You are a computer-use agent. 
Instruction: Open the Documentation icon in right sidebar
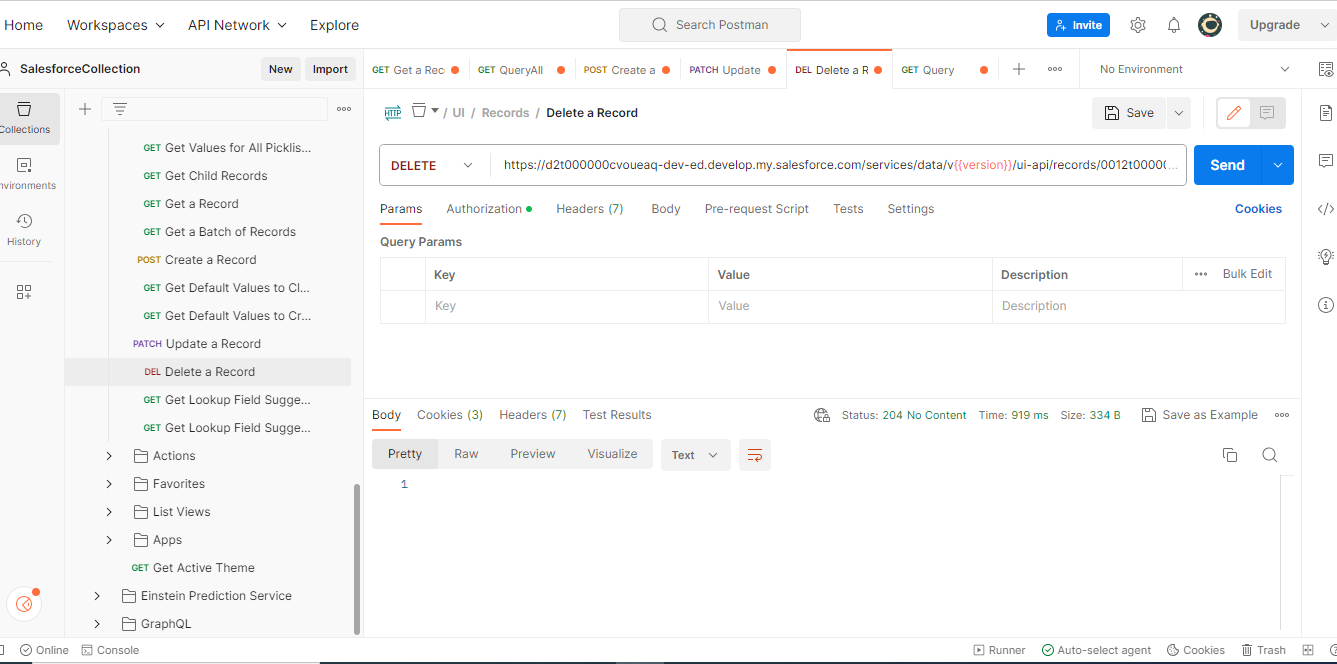[1326, 112]
